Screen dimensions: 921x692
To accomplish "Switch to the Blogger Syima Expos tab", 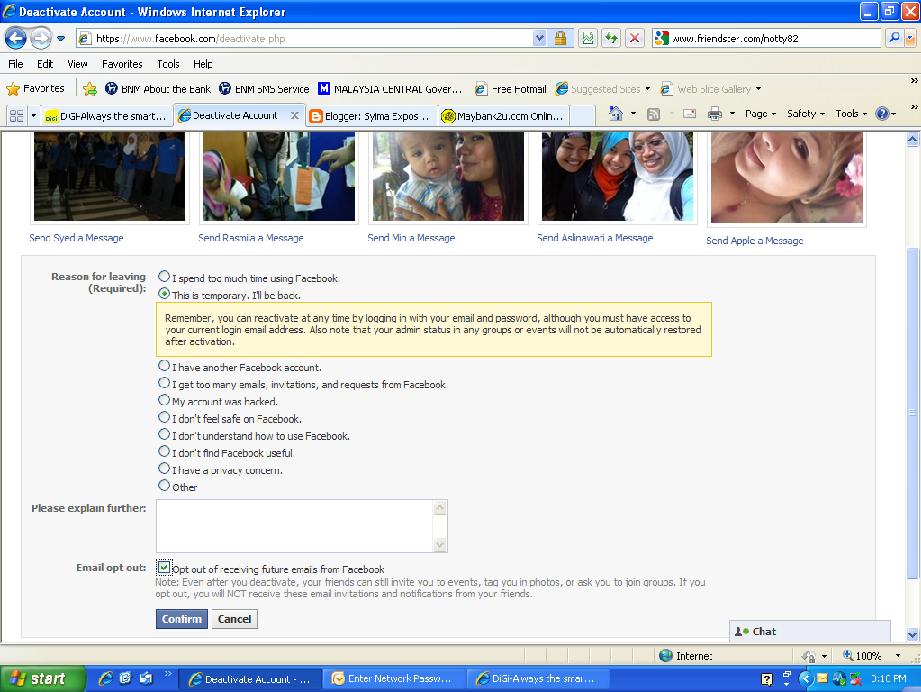I will pos(371,116).
